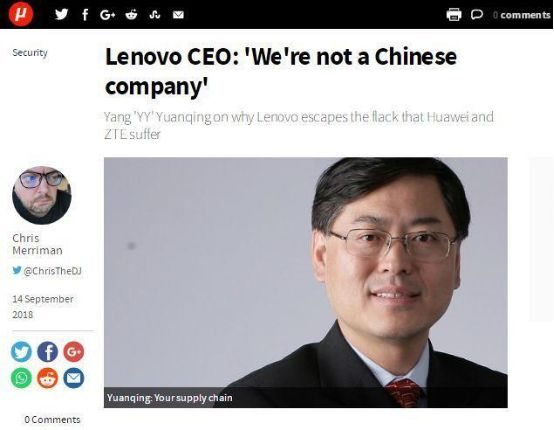The width and height of the screenshot is (554, 430).
Task: Open the '0 comments' link in header
Action: [521, 15]
